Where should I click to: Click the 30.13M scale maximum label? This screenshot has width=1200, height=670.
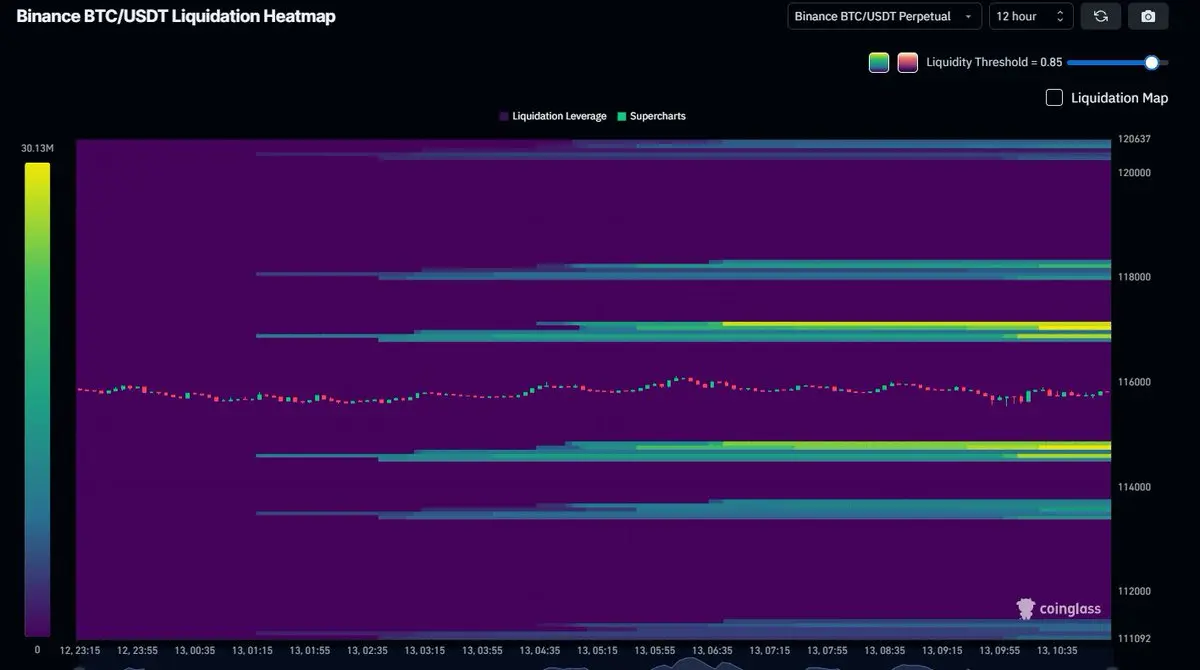[x=37, y=149]
